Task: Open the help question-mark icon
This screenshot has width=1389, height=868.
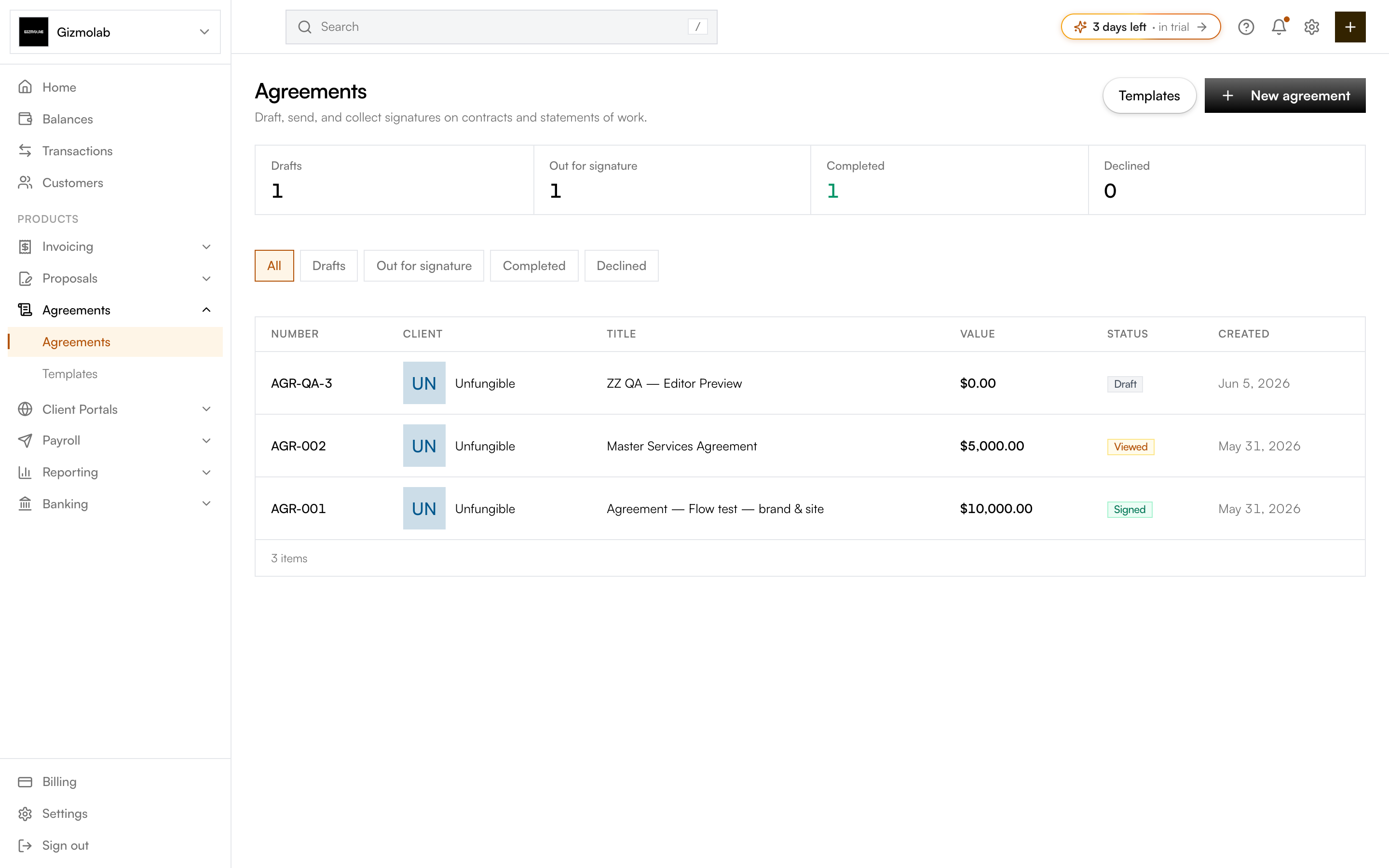Action: point(1245,27)
